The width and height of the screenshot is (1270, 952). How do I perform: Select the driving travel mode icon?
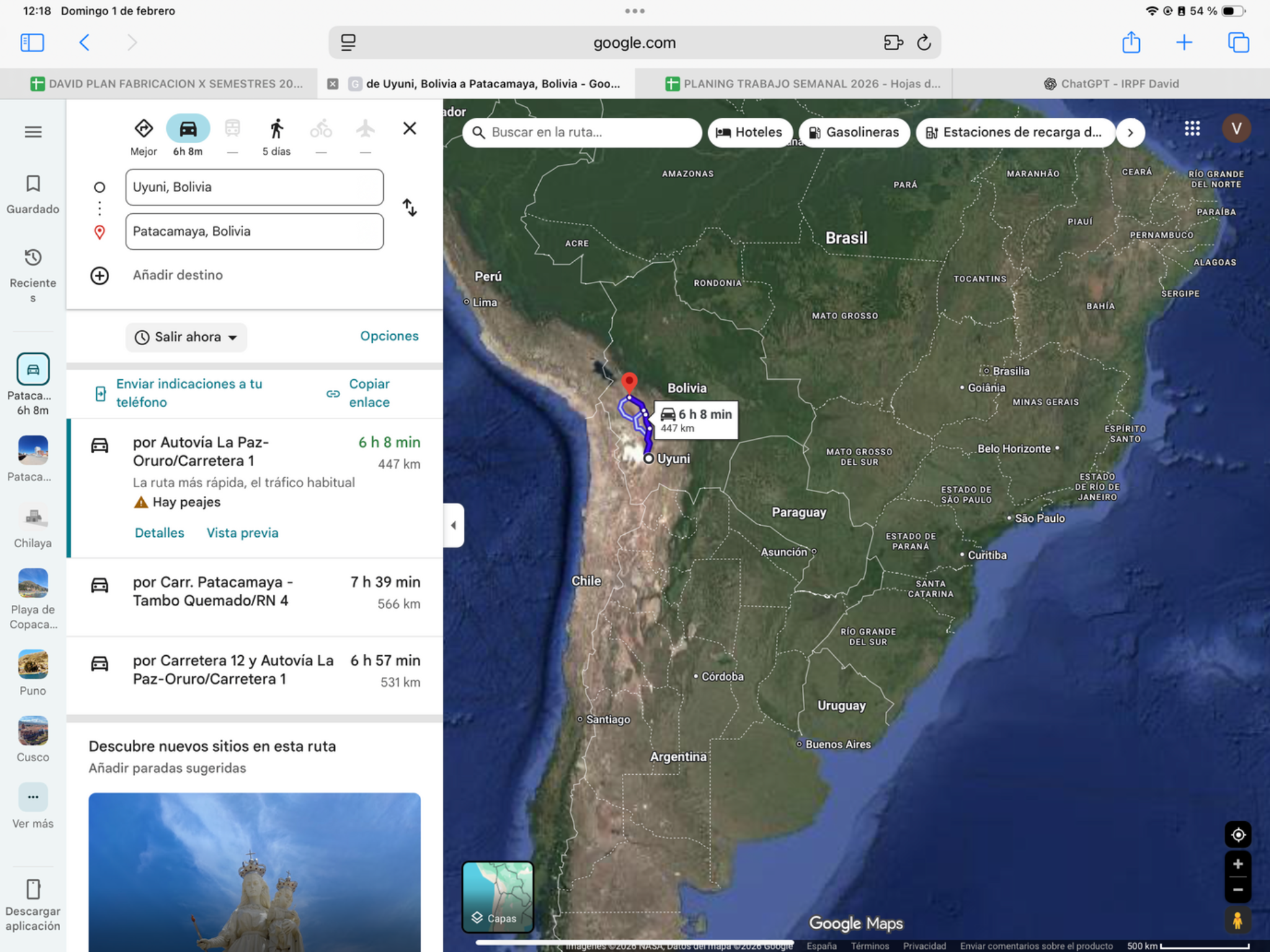coord(188,129)
